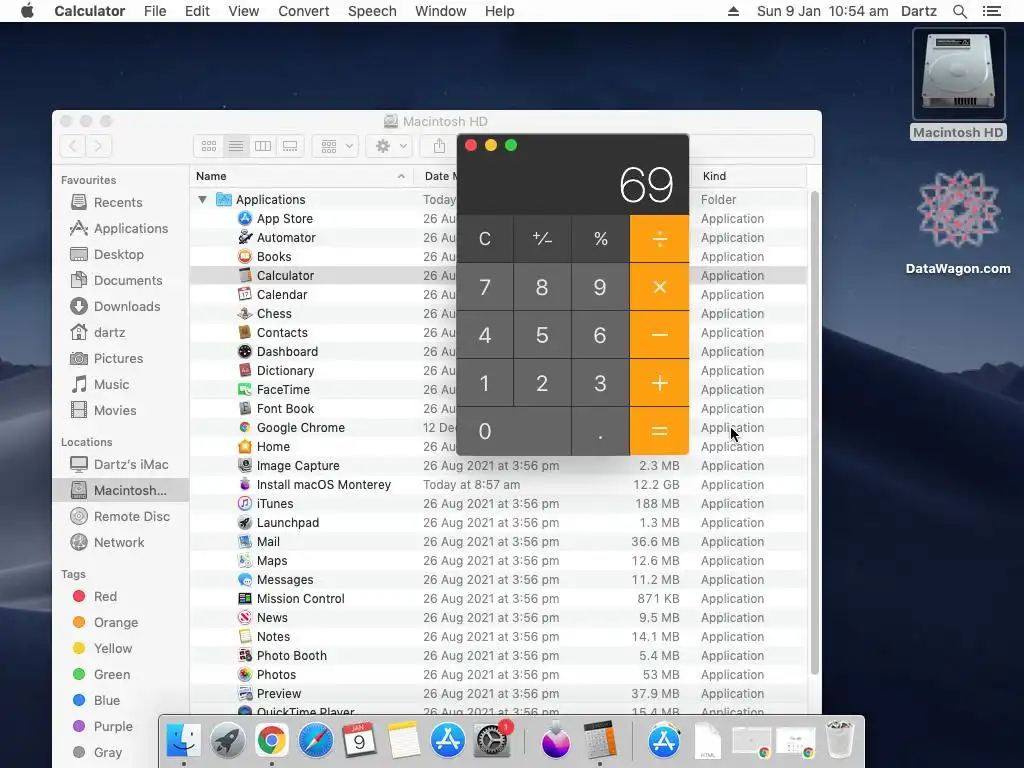Click the date and time in menu bar

[x=822, y=11]
